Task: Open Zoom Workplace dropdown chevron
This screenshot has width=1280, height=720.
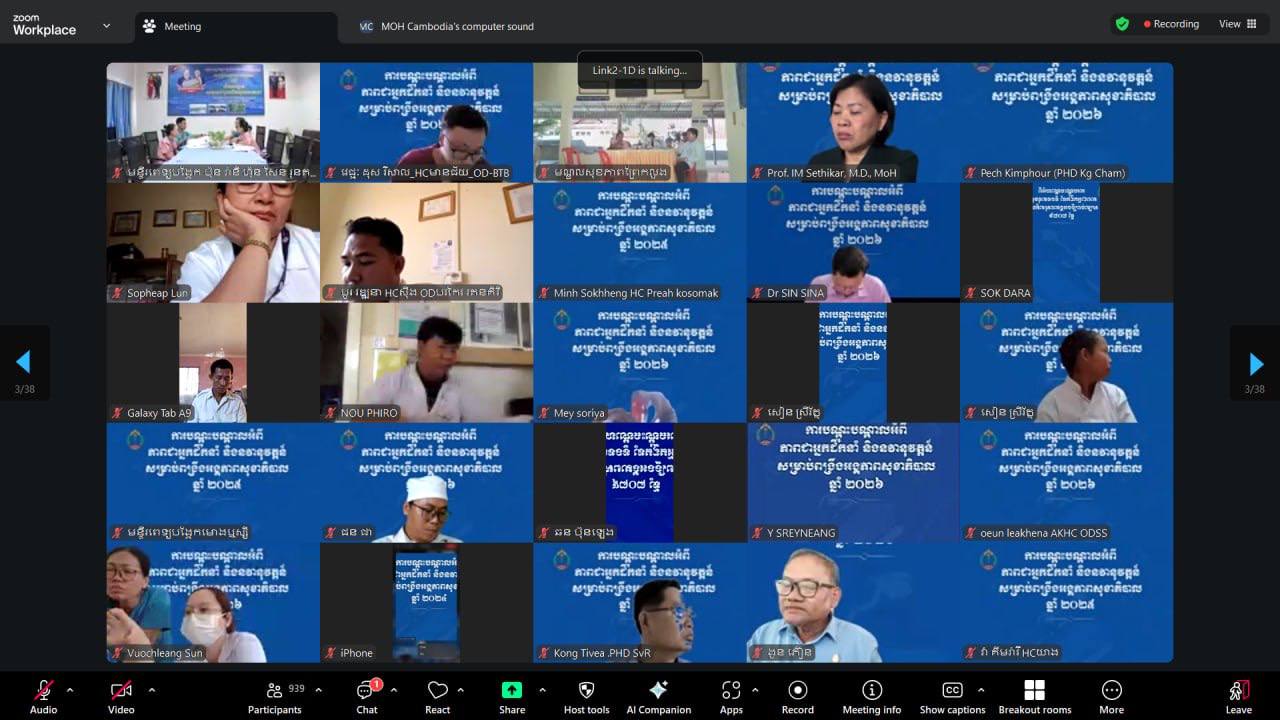Action: click(106, 26)
